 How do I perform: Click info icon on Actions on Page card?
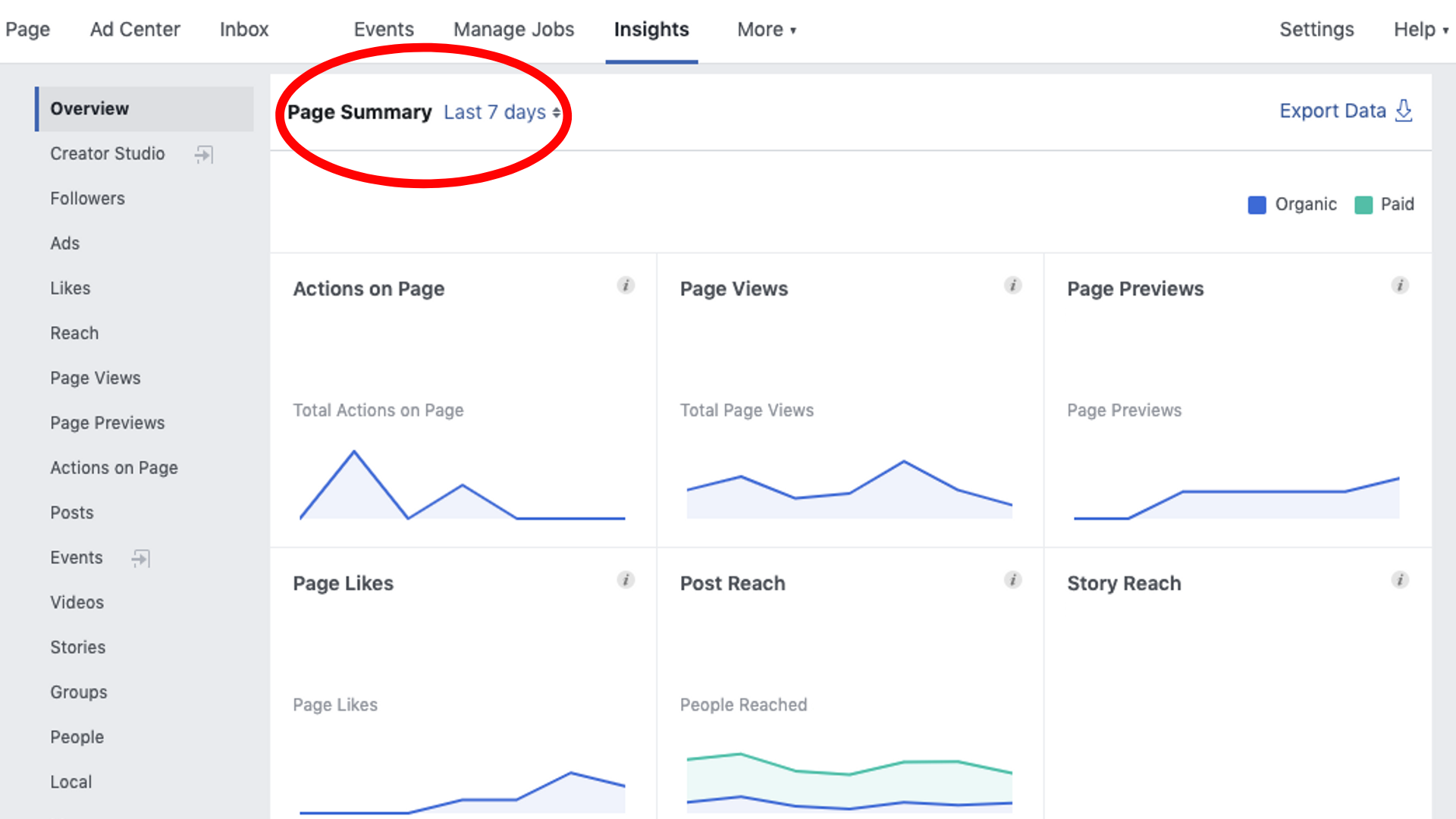tap(626, 286)
